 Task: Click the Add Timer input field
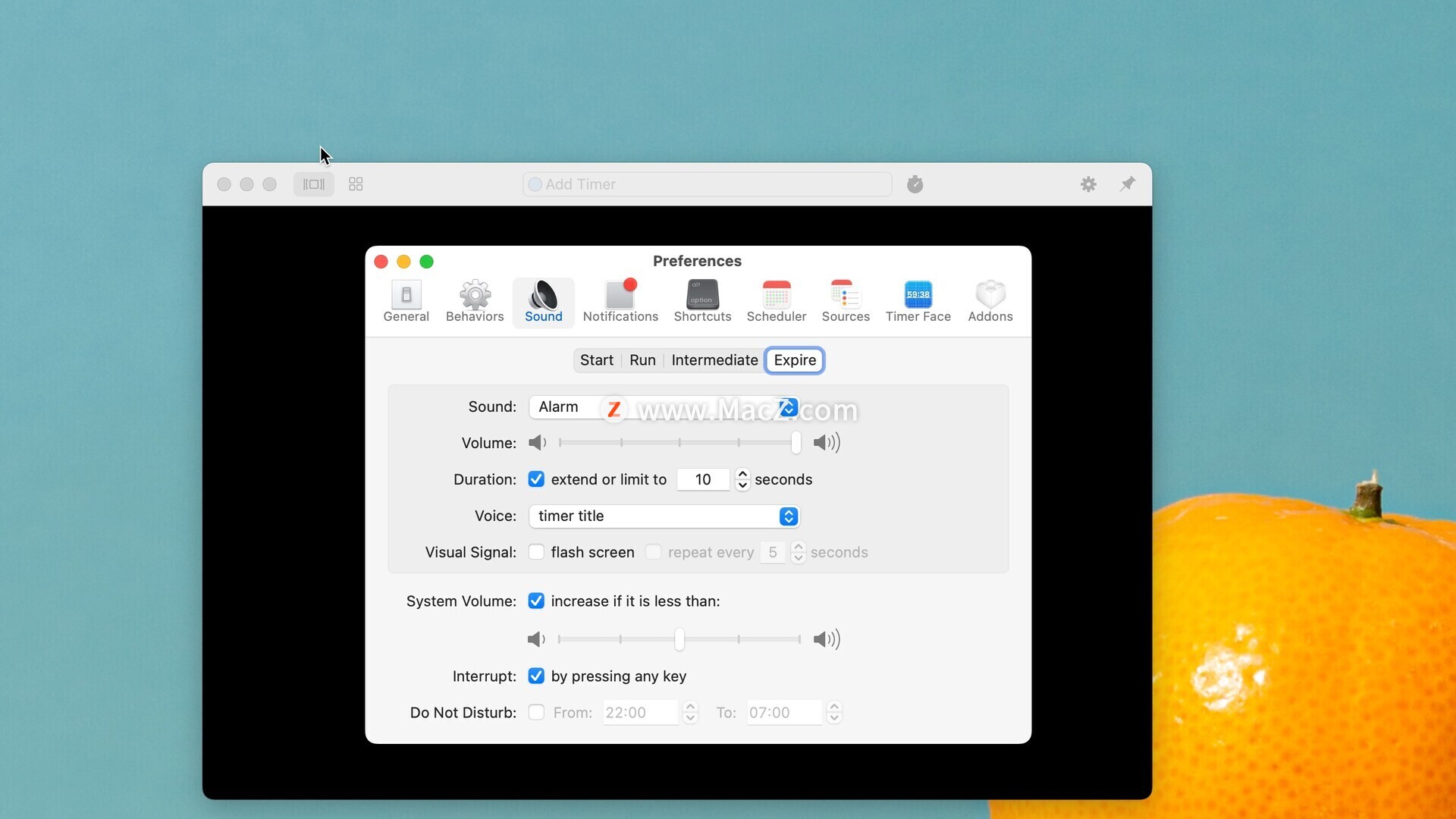click(707, 184)
